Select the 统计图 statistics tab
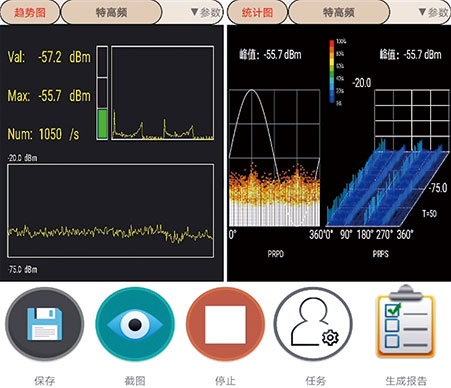The image size is (451, 388). pyautogui.click(x=257, y=13)
